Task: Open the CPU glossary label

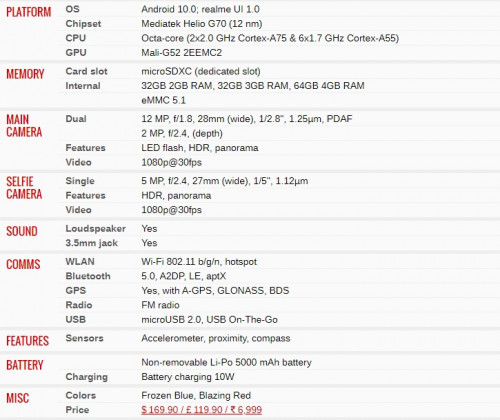Action: click(76, 38)
